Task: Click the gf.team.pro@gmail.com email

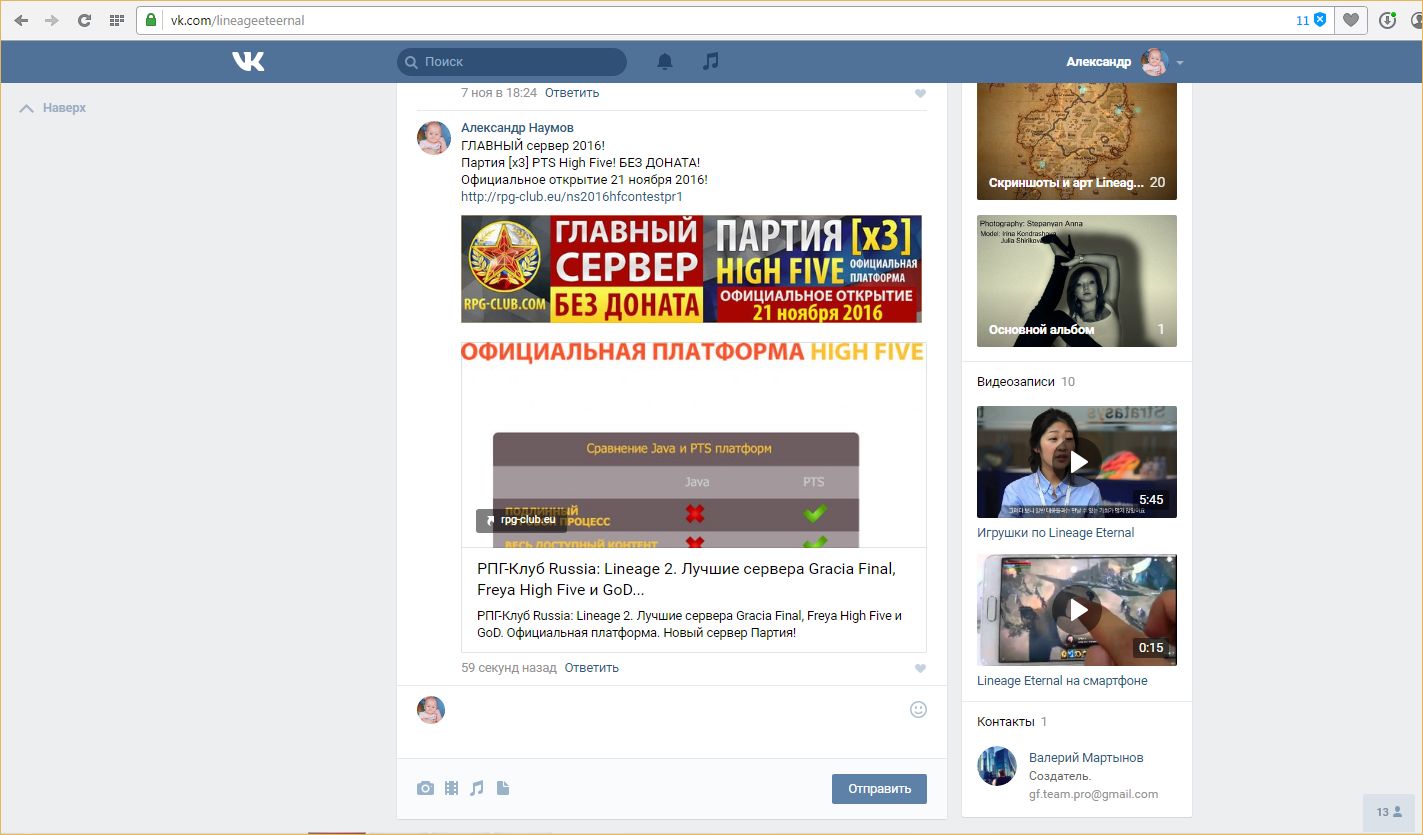Action: tap(1094, 794)
